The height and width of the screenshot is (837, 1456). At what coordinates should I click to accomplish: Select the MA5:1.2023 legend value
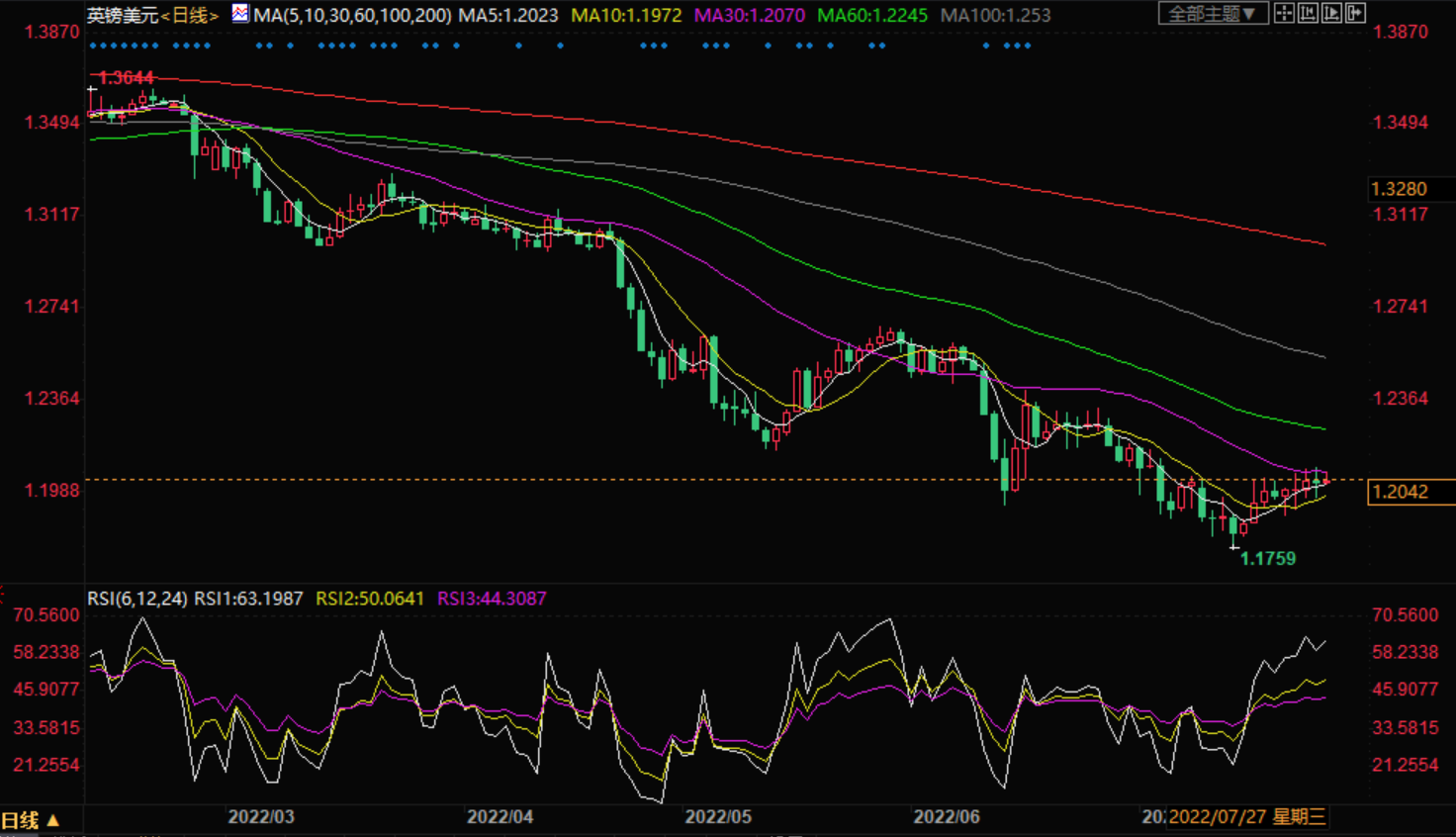(x=507, y=15)
